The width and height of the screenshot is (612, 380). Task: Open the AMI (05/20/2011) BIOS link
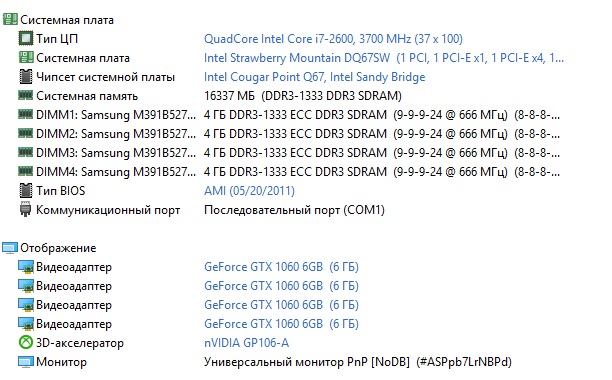tap(249, 191)
